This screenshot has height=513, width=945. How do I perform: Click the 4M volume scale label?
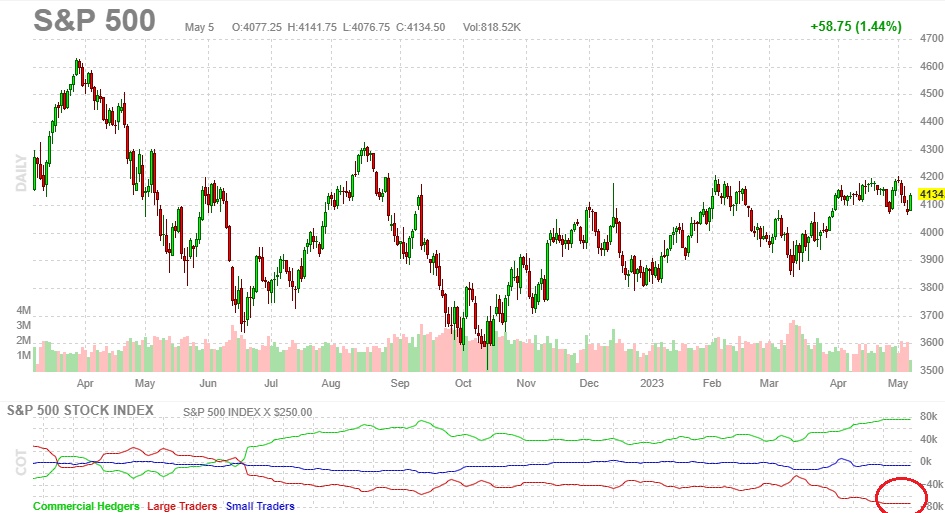pyautogui.click(x=24, y=310)
